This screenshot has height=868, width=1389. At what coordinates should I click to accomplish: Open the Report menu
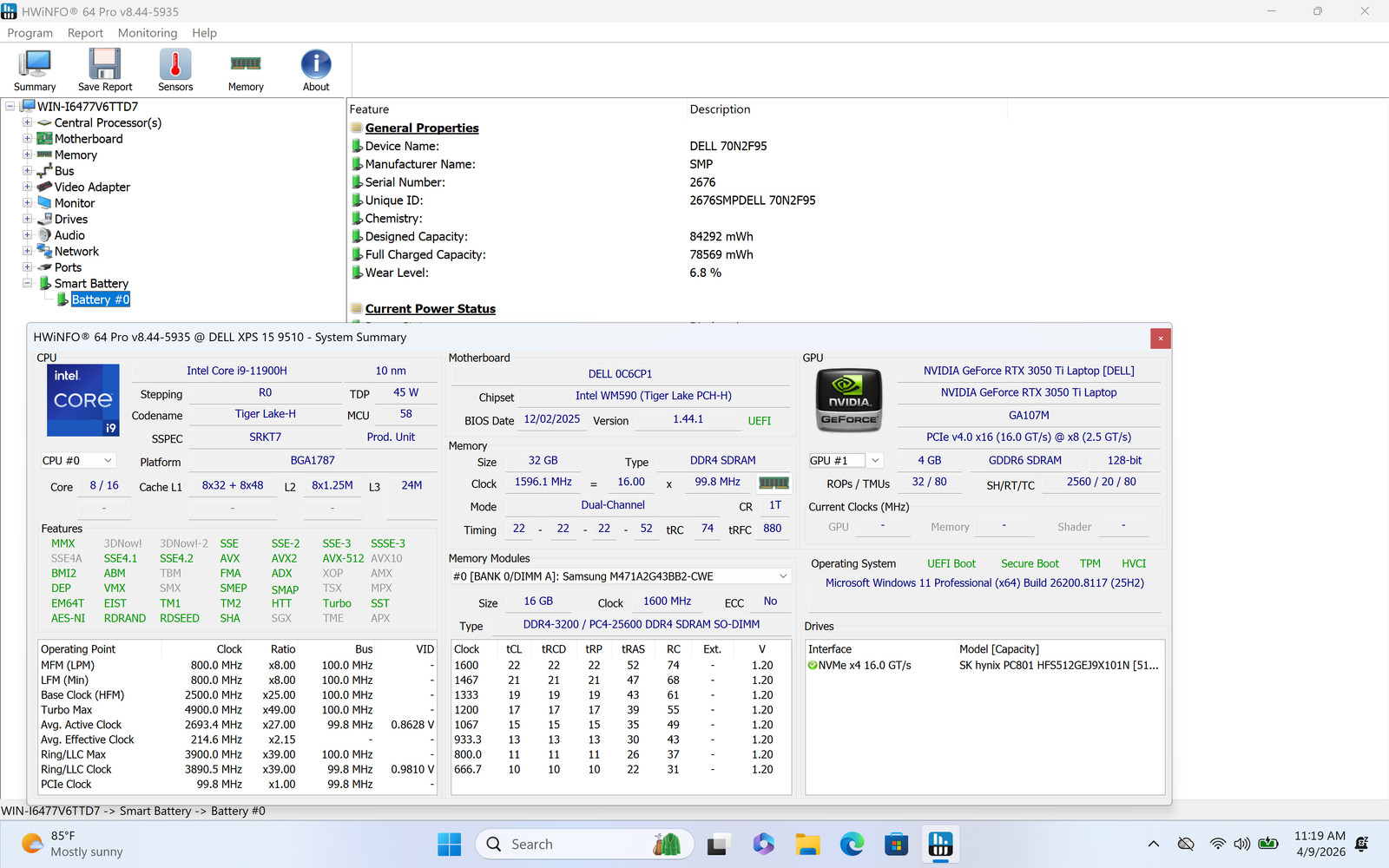(x=85, y=33)
